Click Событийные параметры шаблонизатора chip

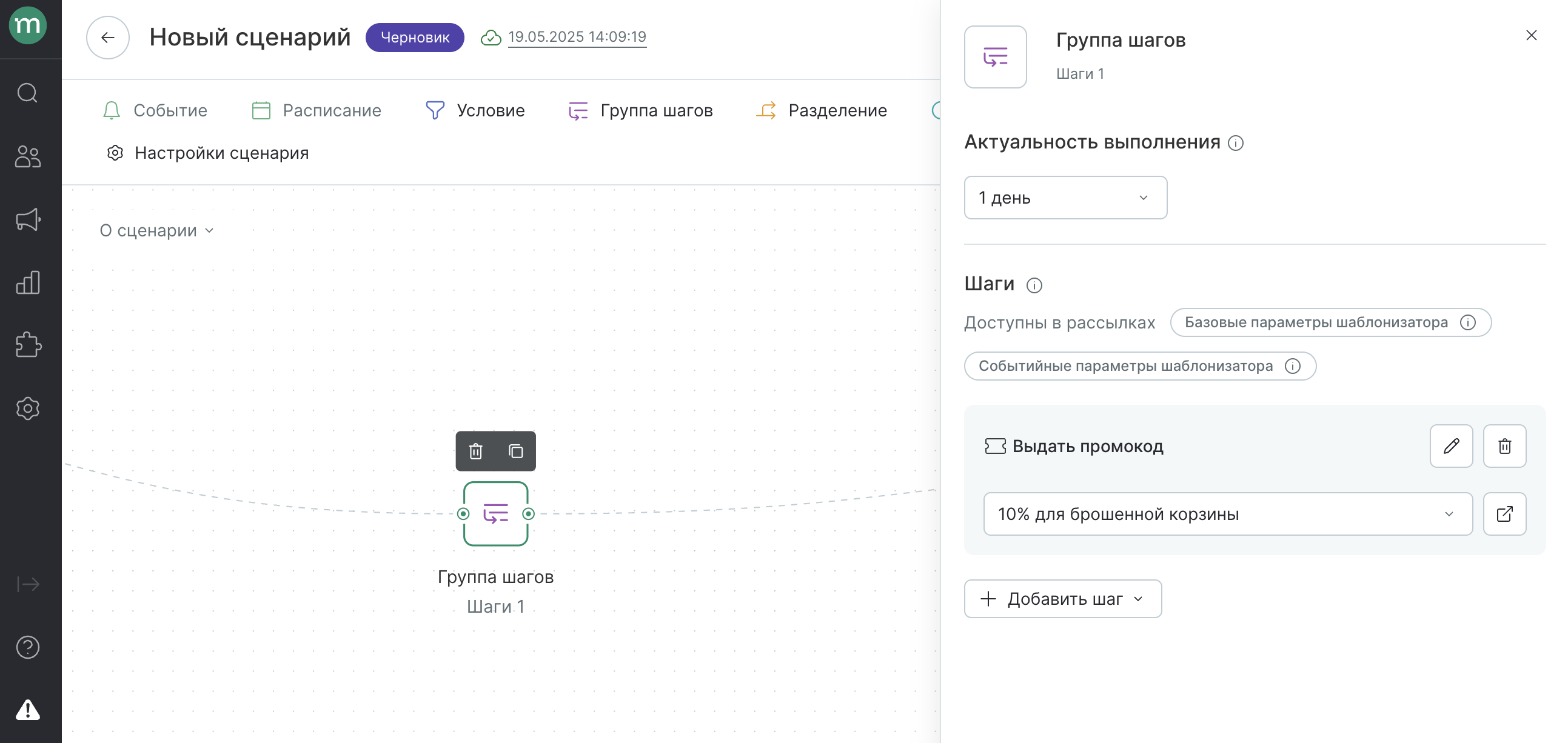[x=1139, y=366]
